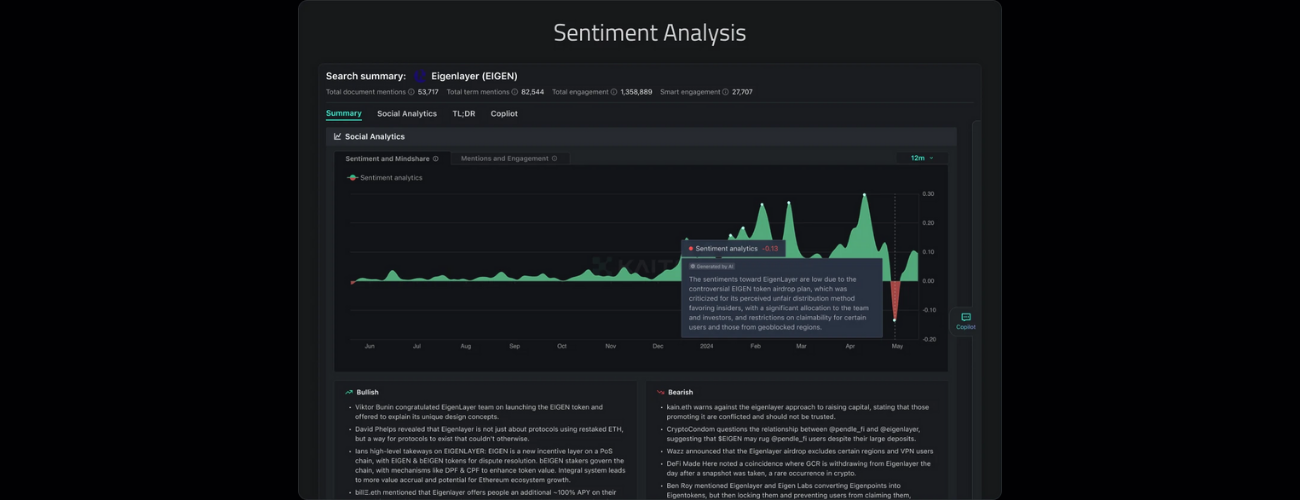Click the Dec label on the chart axis
Image resolution: width=1300 pixels, height=500 pixels.
pyautogui.click(x=658, y=346)
